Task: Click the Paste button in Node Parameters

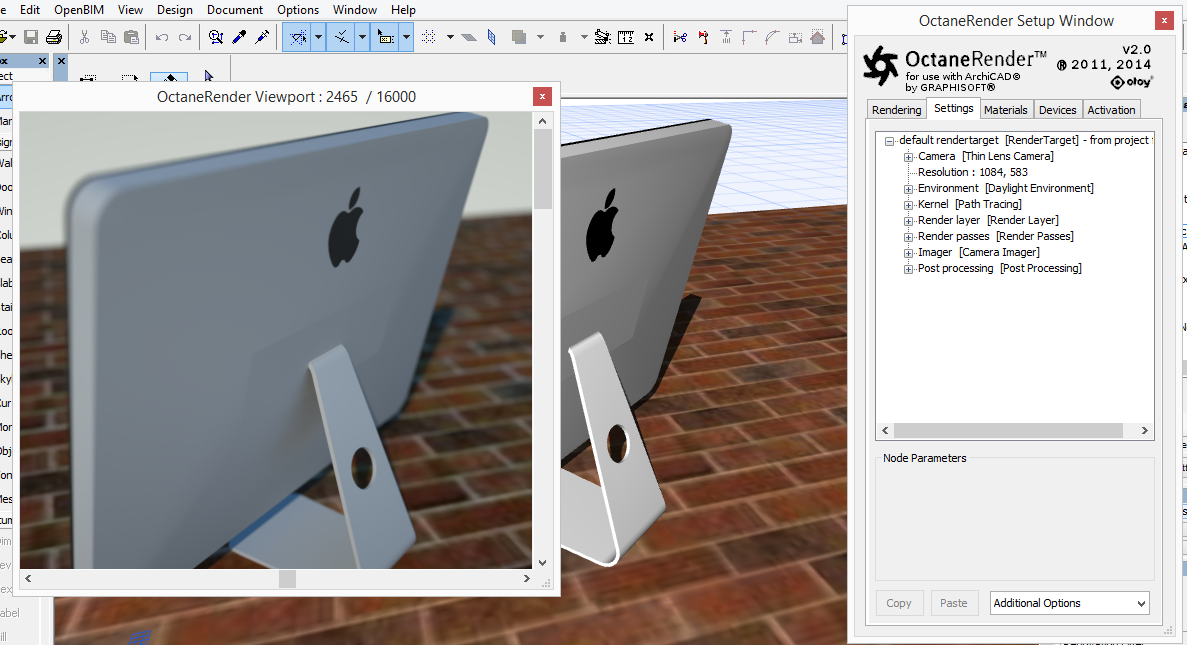Action: [954, 603]
